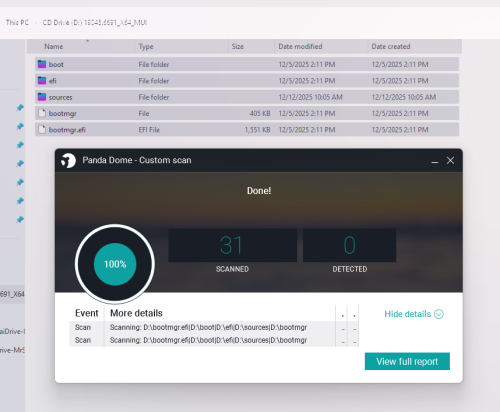Select the efi folder icon
Screen dimensions: 500x412
point(42,80)
